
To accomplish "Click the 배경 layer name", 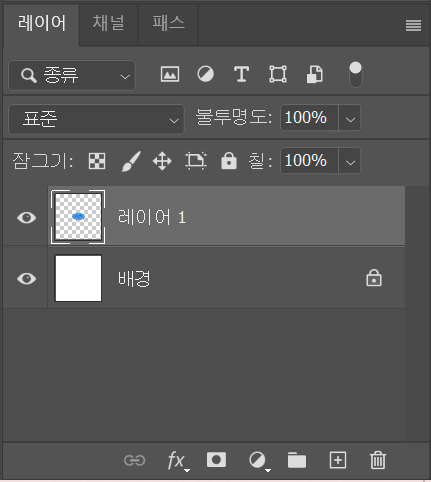I will (x=134, y=278).
